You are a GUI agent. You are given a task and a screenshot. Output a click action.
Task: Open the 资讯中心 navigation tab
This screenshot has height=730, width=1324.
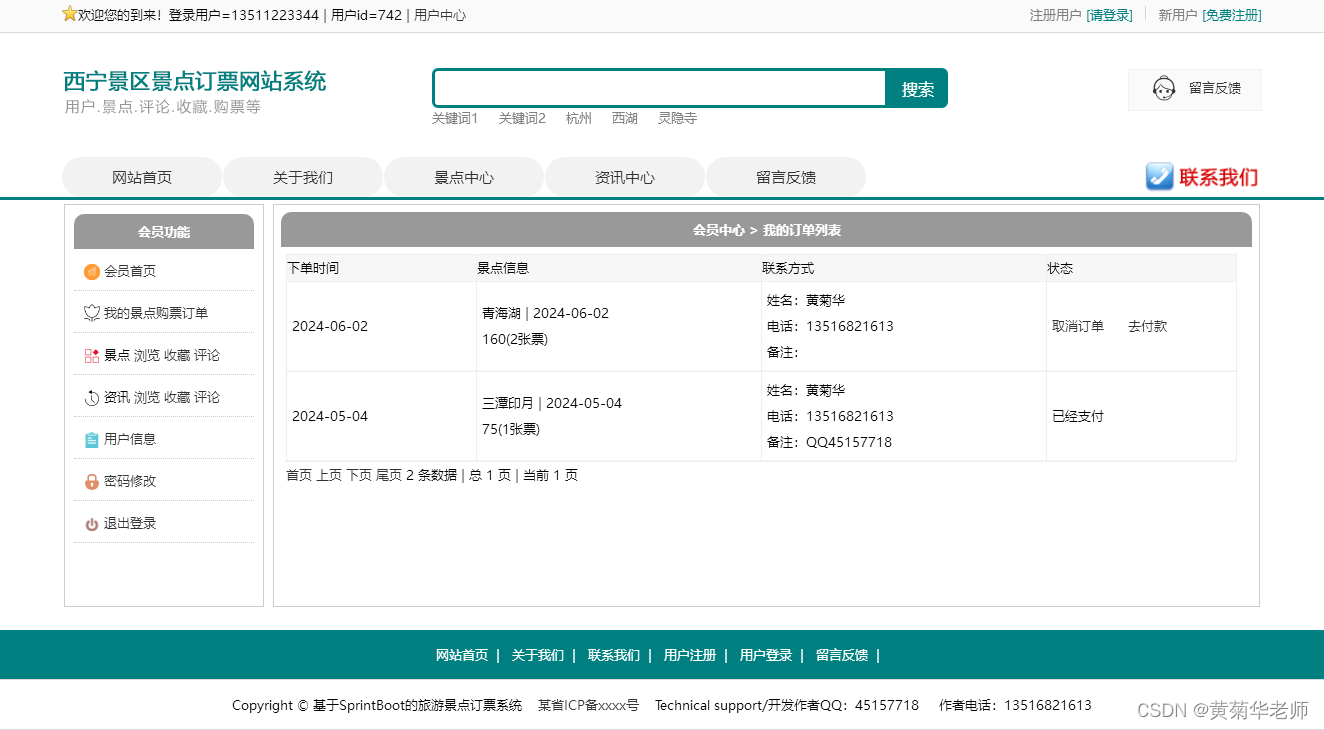(x=625, y=177)
